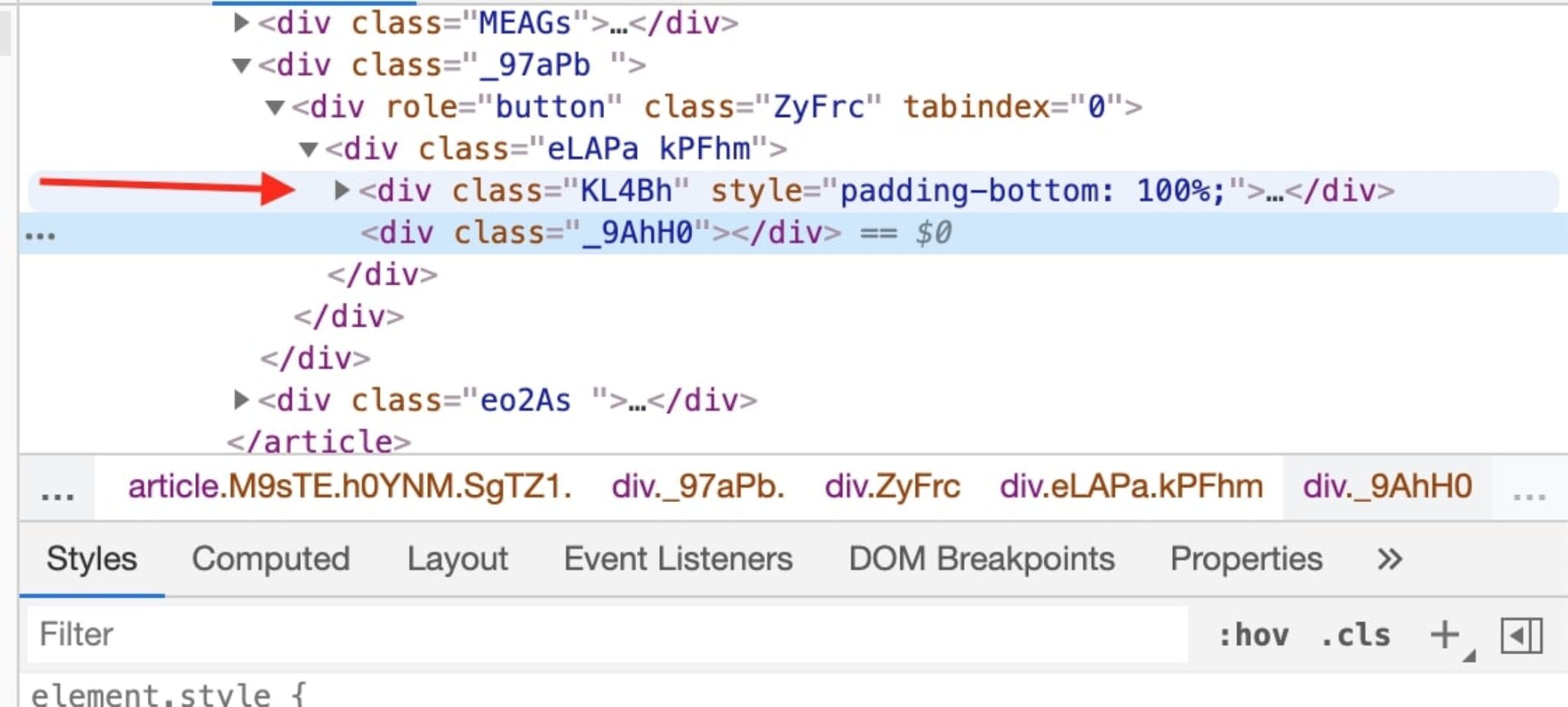Click article.M9sTE.h0YNM.SgTZ1 breadcrumb
1568x707 pixels.
[350, 487]
